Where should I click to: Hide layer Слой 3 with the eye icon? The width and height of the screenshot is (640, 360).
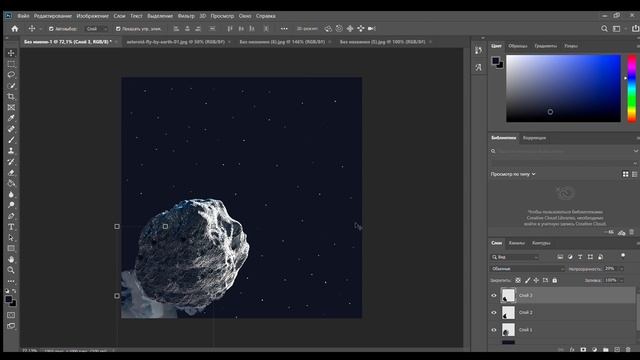(493, 296)
